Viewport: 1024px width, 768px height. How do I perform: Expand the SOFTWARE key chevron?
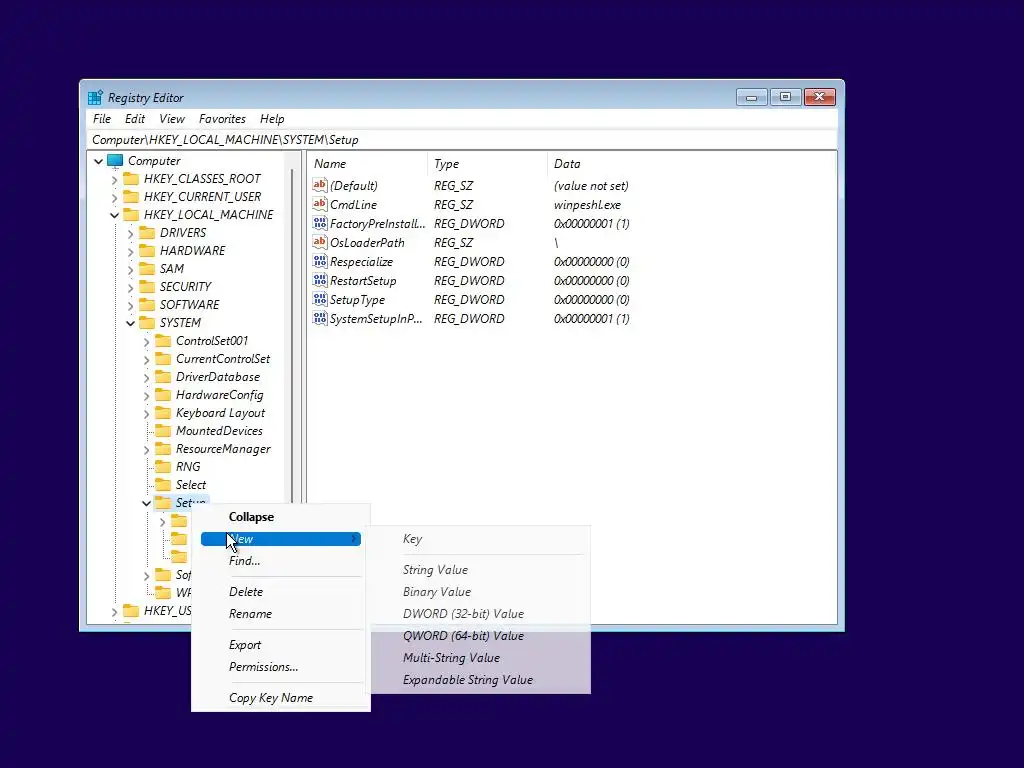pyautogui.click(x=131, y=305)
